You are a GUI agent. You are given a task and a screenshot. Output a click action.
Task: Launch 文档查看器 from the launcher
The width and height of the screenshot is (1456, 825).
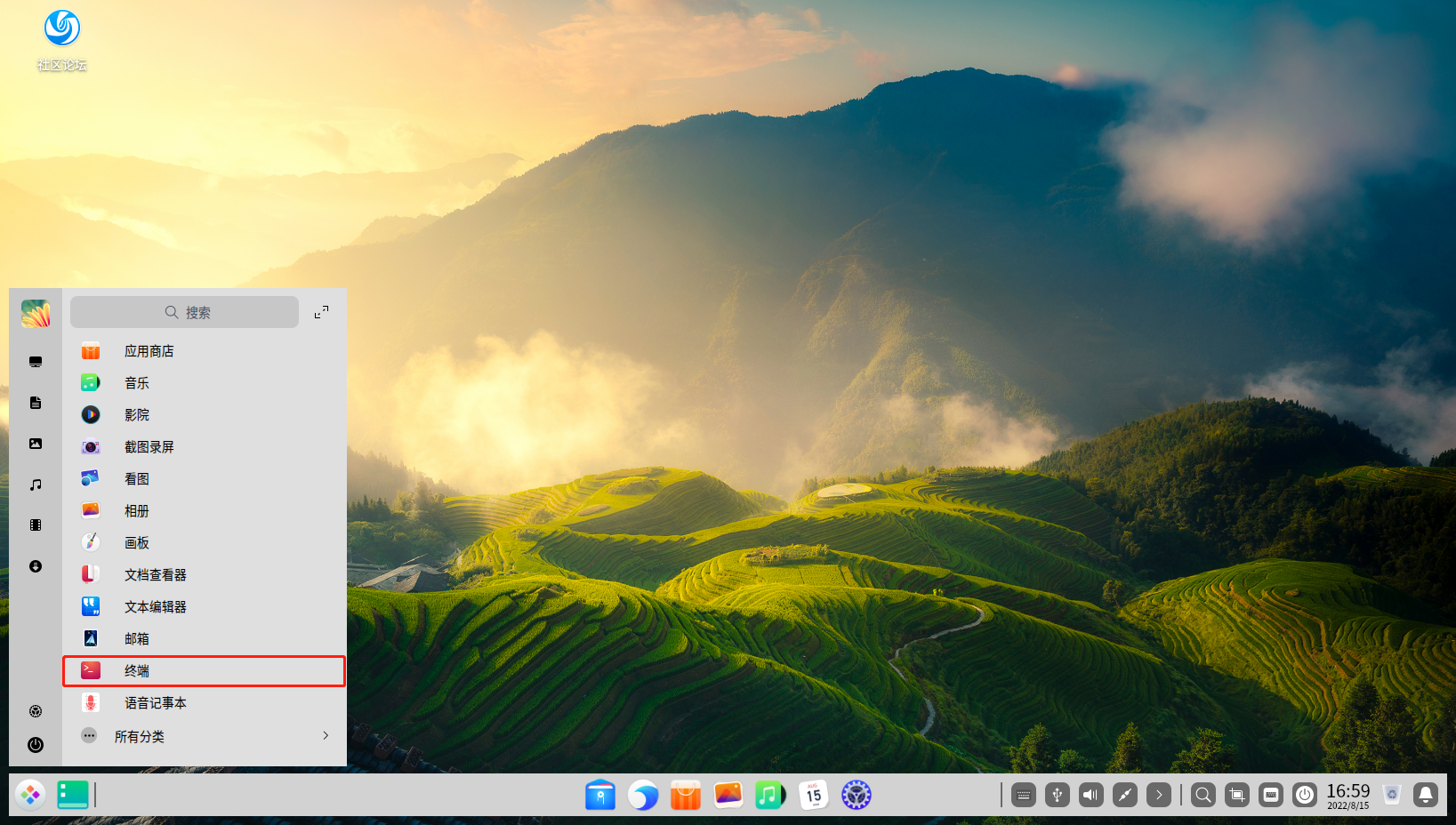[x=204, y=575]
